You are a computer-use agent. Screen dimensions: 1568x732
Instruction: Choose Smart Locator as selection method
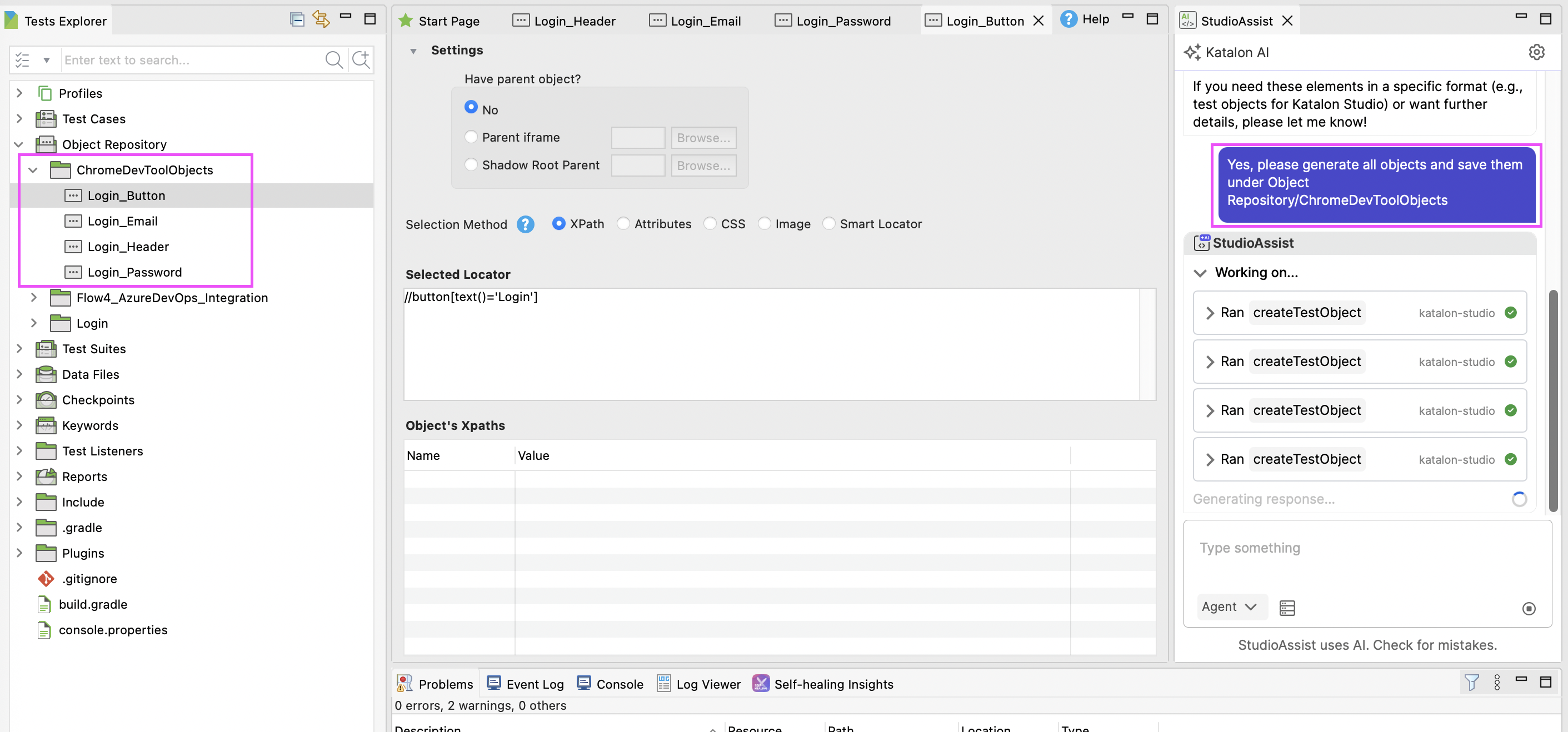click(828, 223)
